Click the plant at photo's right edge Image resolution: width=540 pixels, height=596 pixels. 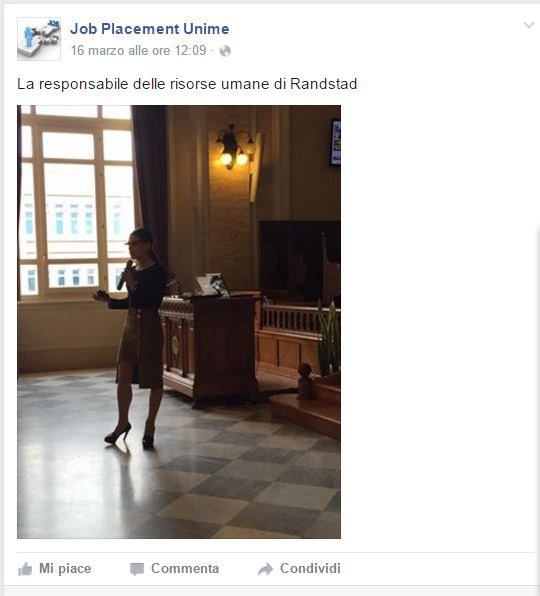pos(329,338)
